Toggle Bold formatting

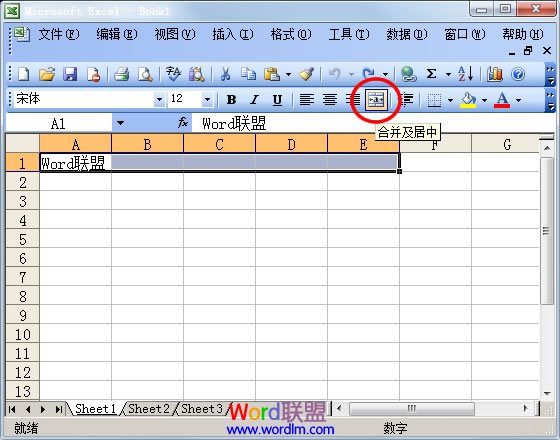tap(231, 100)
